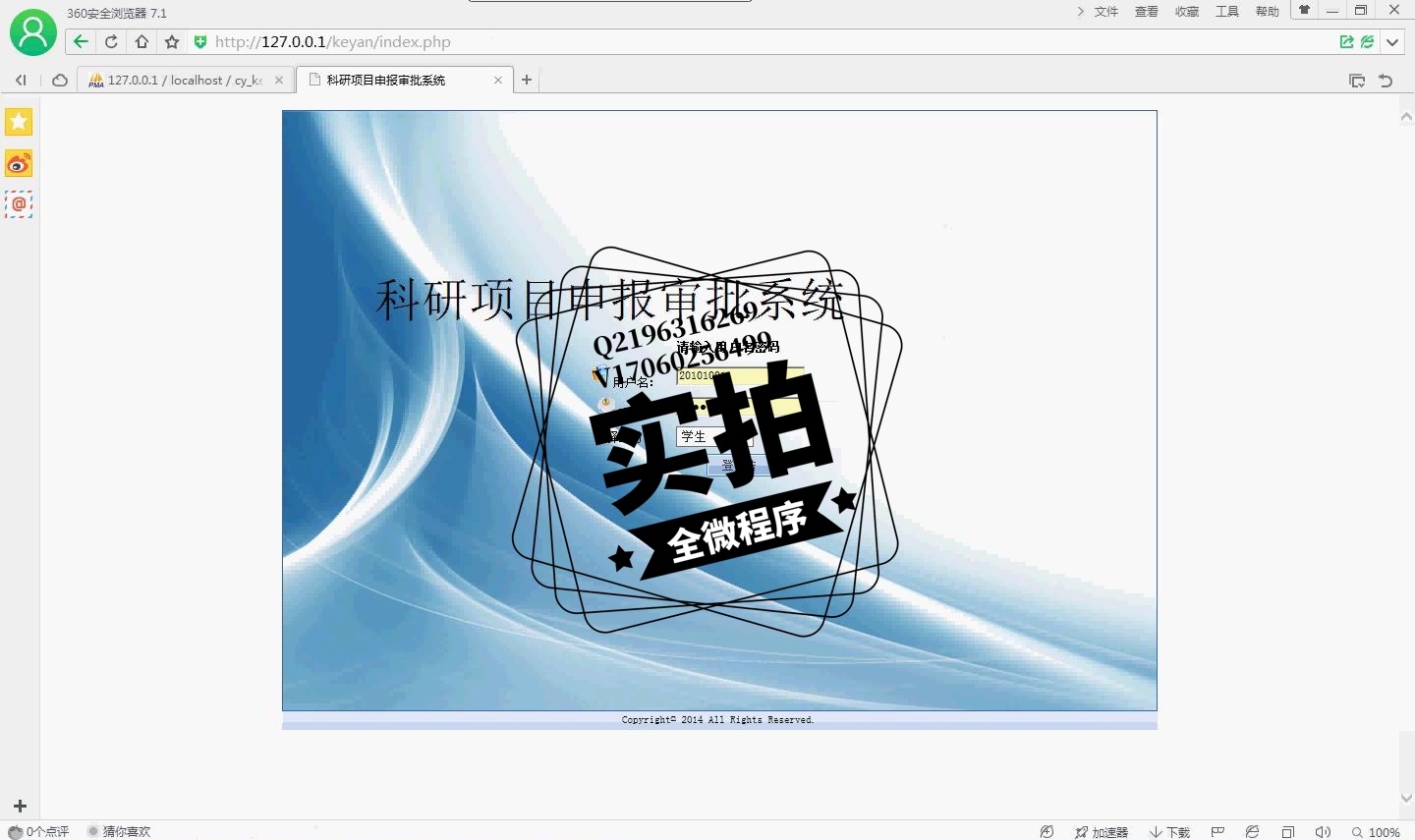1415x840 pixels.
Task: Click the status bar flag icon
Action: click(x=1217, y=832)
